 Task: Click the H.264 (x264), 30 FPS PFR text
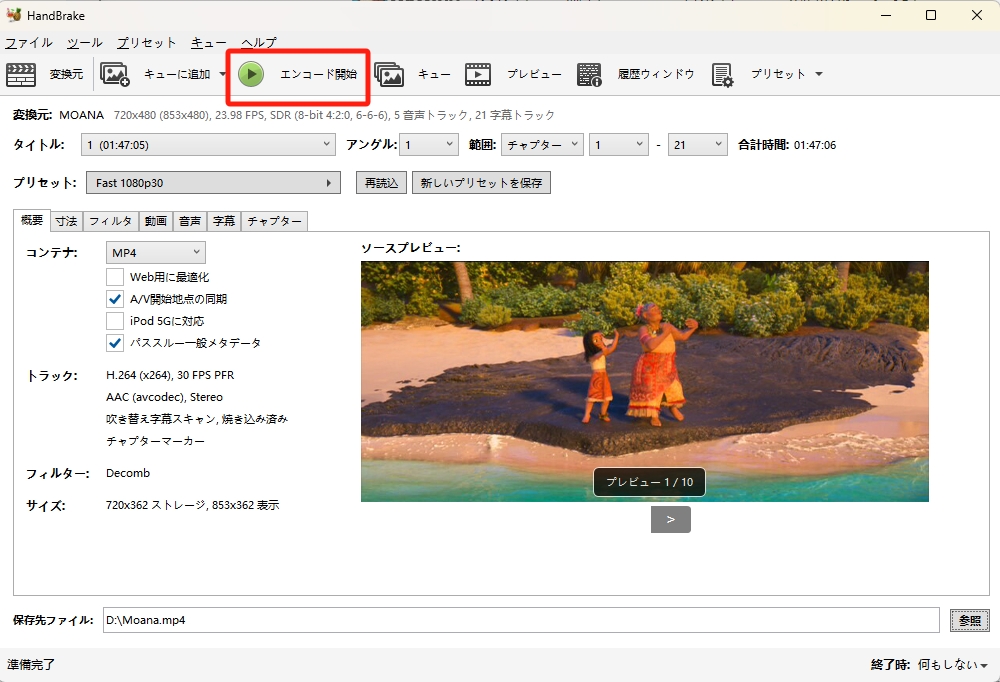170,375
